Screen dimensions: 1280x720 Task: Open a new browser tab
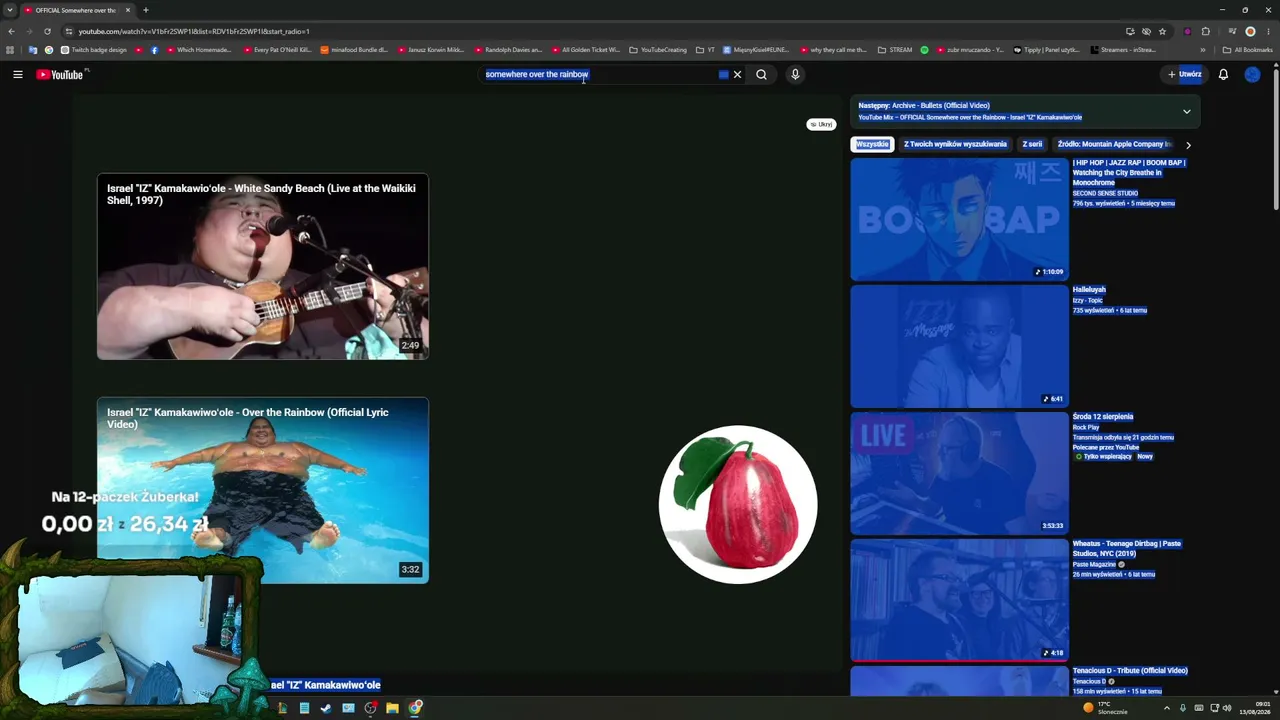[146, 10]
